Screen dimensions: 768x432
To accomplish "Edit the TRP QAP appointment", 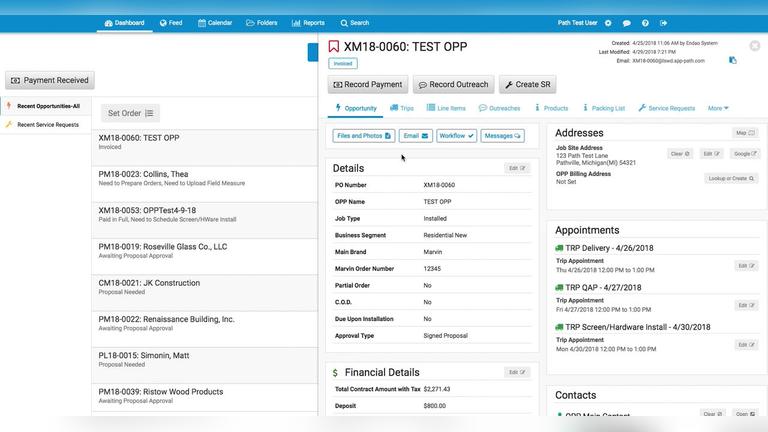I will 746,305.
